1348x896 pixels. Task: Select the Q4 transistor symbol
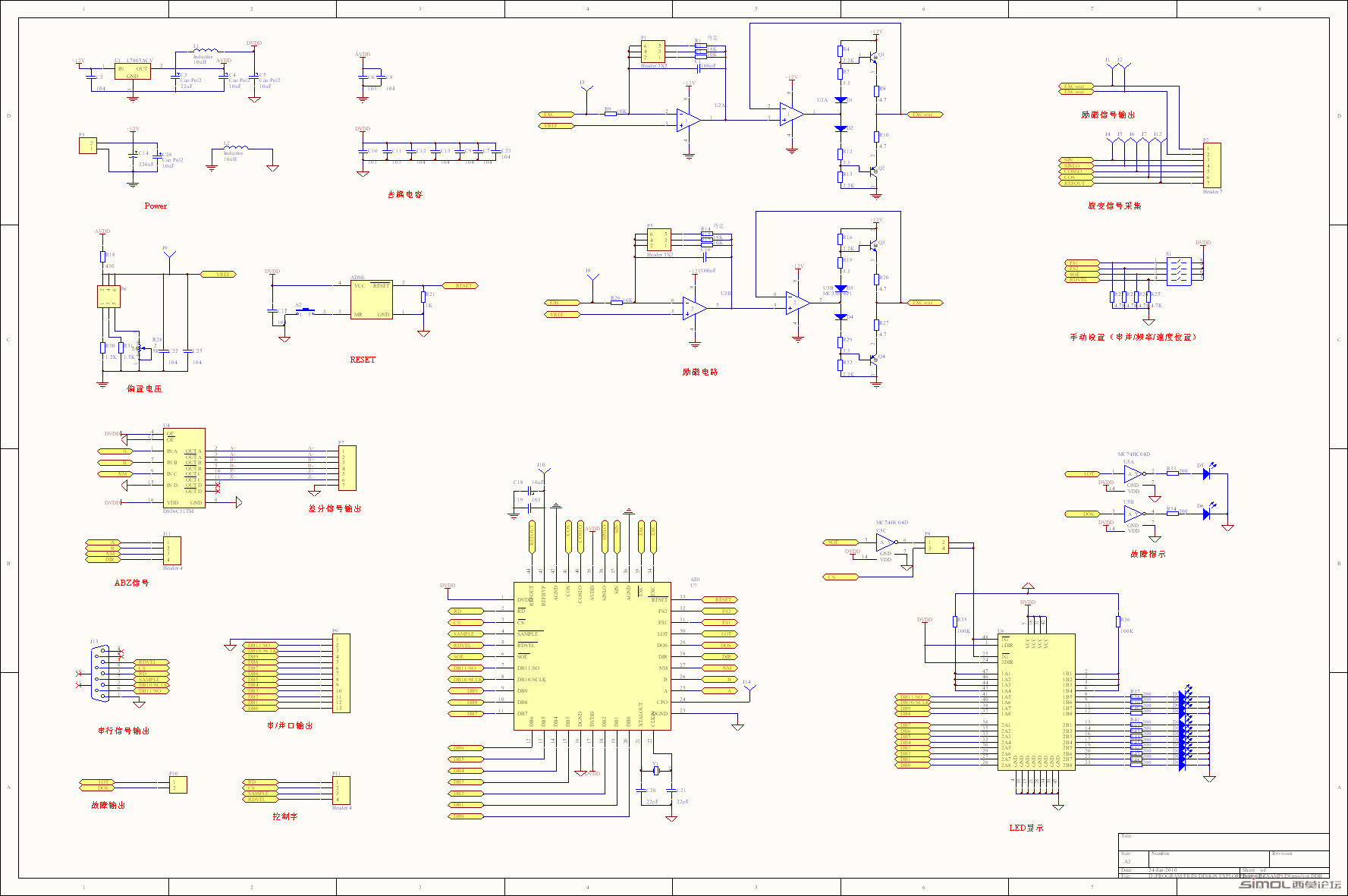coord(875,358)
